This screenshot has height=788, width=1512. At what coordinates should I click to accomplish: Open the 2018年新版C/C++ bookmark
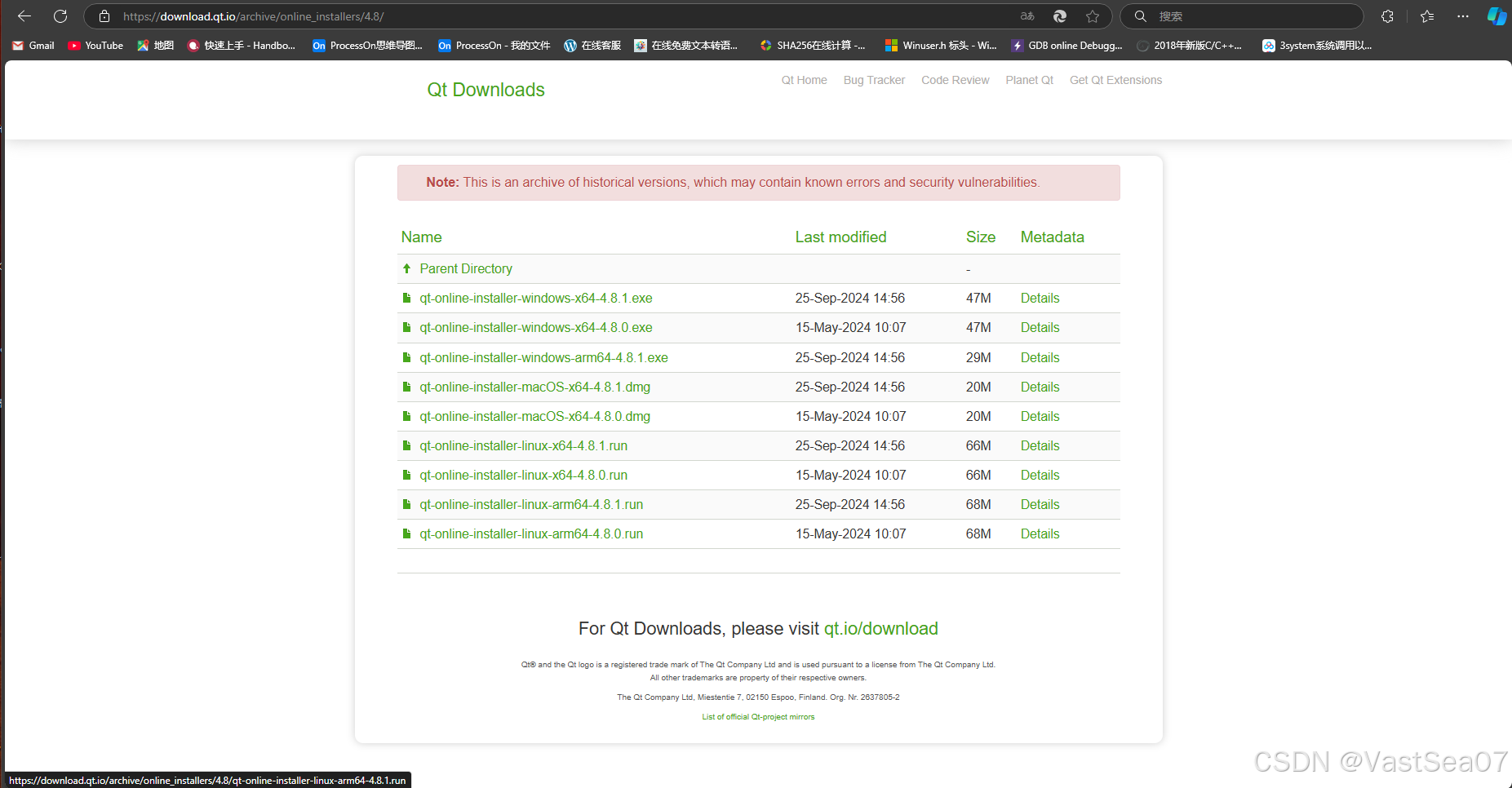[x=1190, y=46]
